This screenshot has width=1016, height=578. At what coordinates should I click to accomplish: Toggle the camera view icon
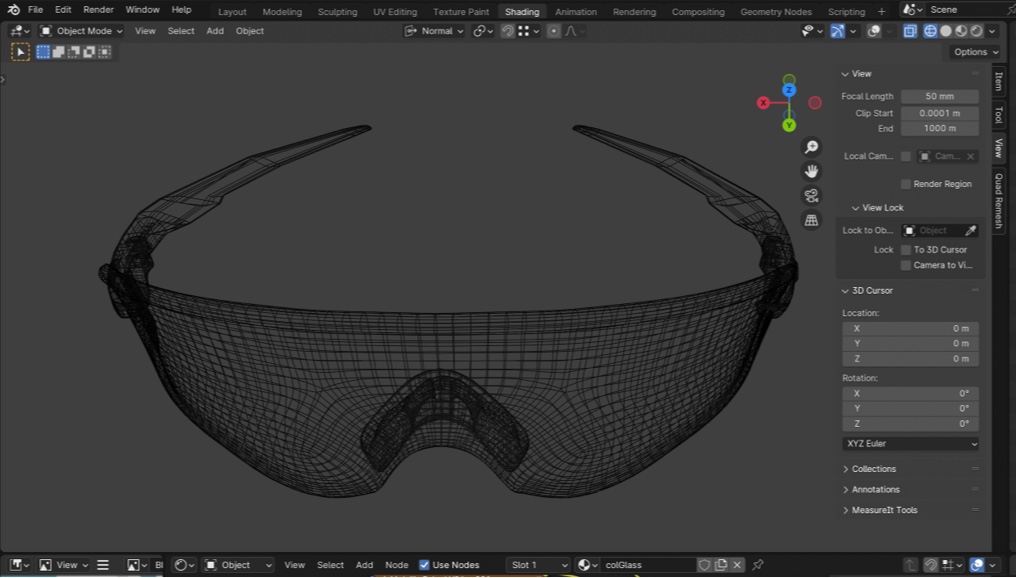(811, 195)
